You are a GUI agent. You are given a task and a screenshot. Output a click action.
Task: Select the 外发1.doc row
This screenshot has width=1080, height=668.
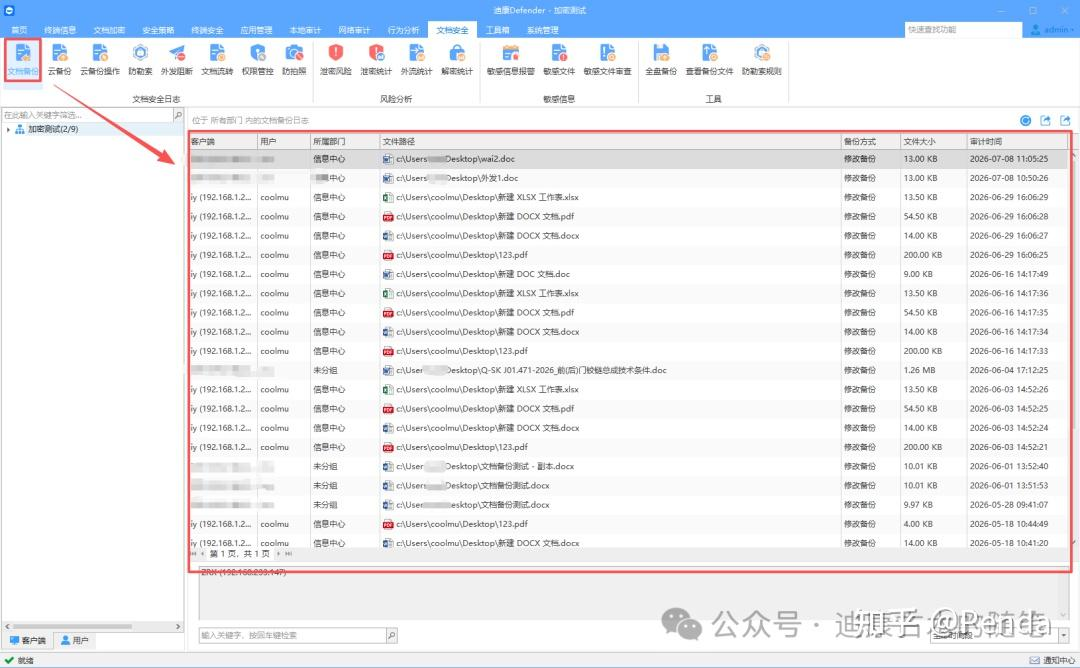point(629,178)
